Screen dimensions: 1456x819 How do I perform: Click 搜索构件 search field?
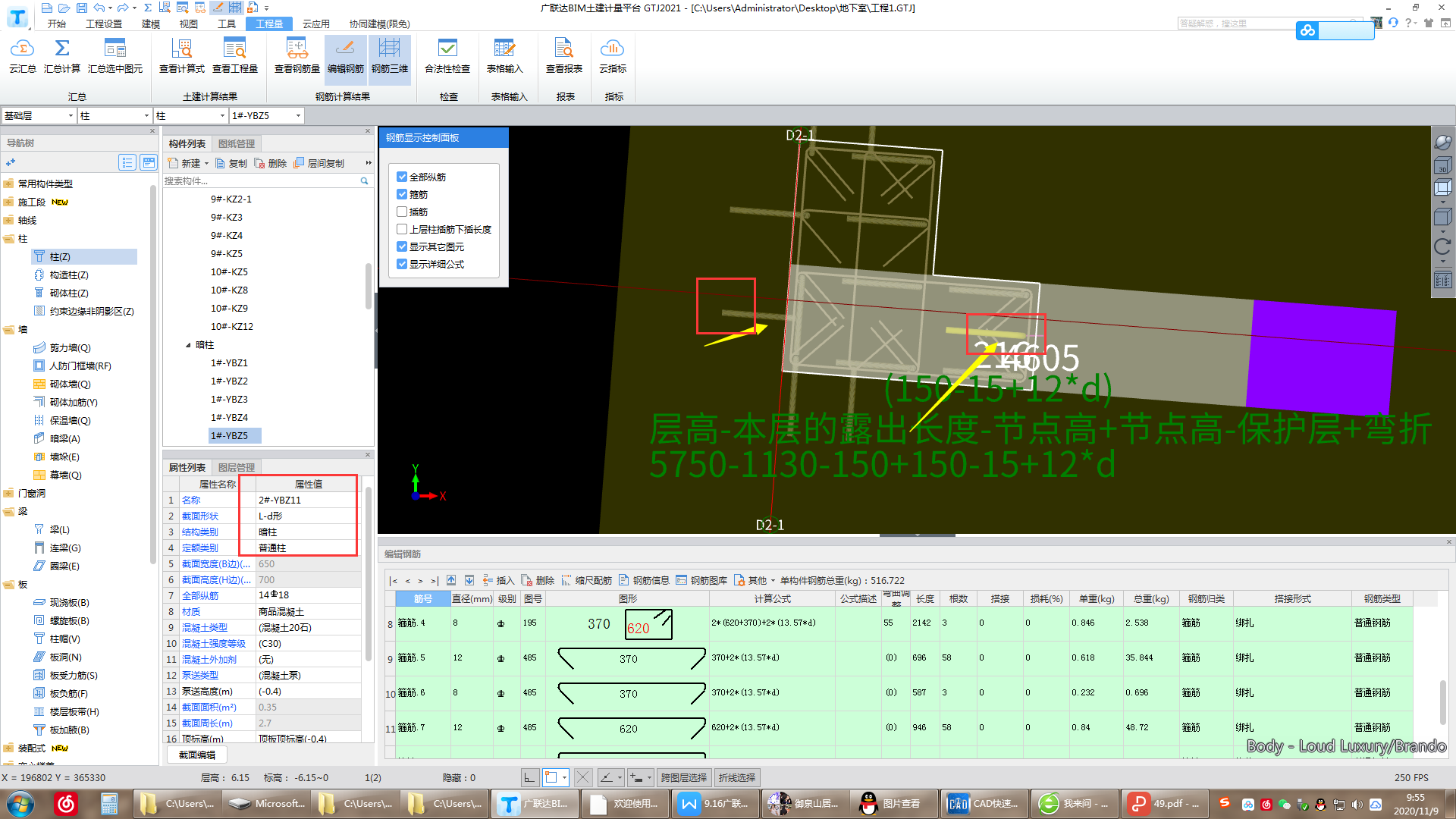pyautogui.click(x=262, y=180)
